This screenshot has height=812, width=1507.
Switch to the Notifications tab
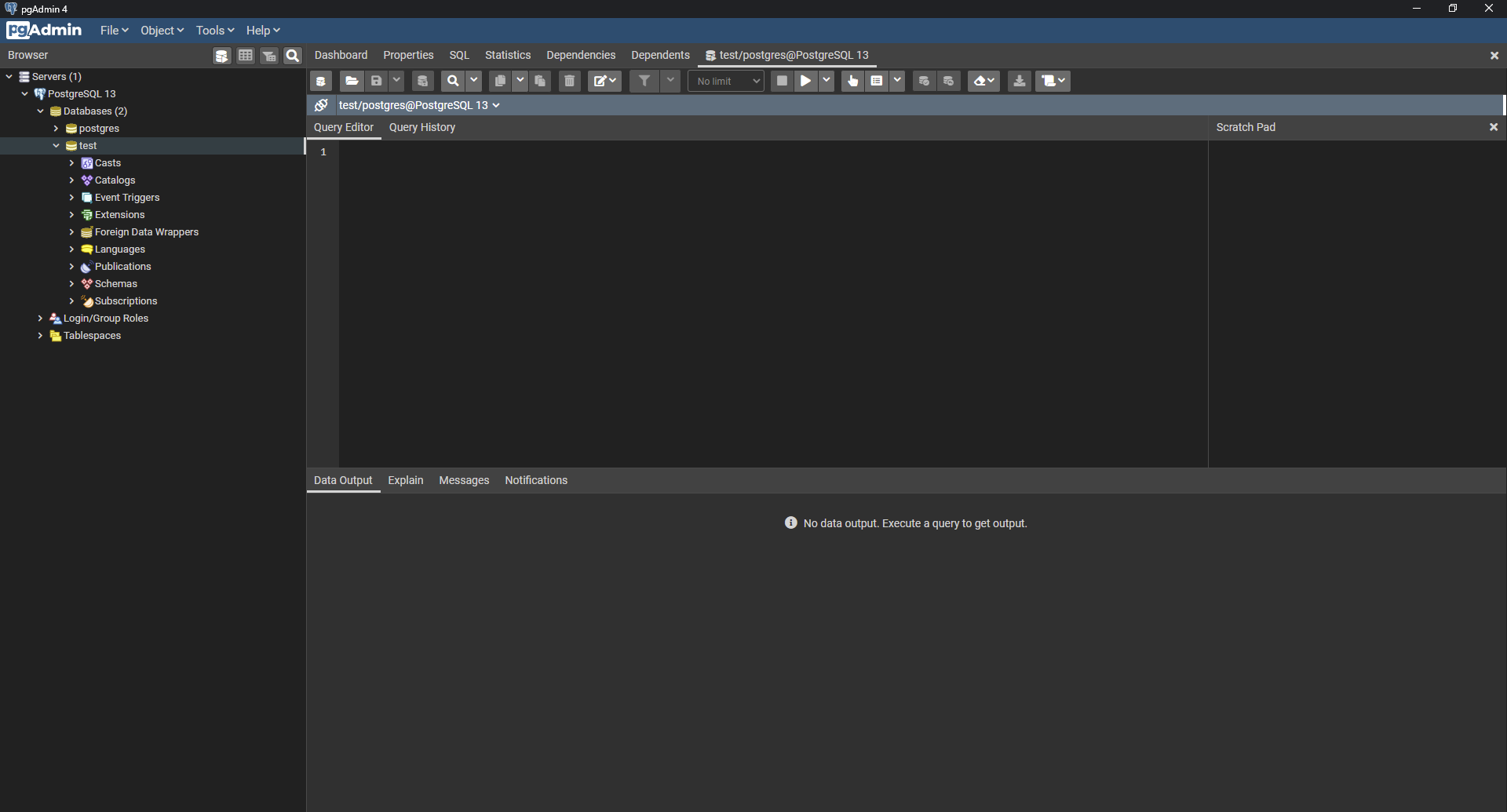click(536, 480)
